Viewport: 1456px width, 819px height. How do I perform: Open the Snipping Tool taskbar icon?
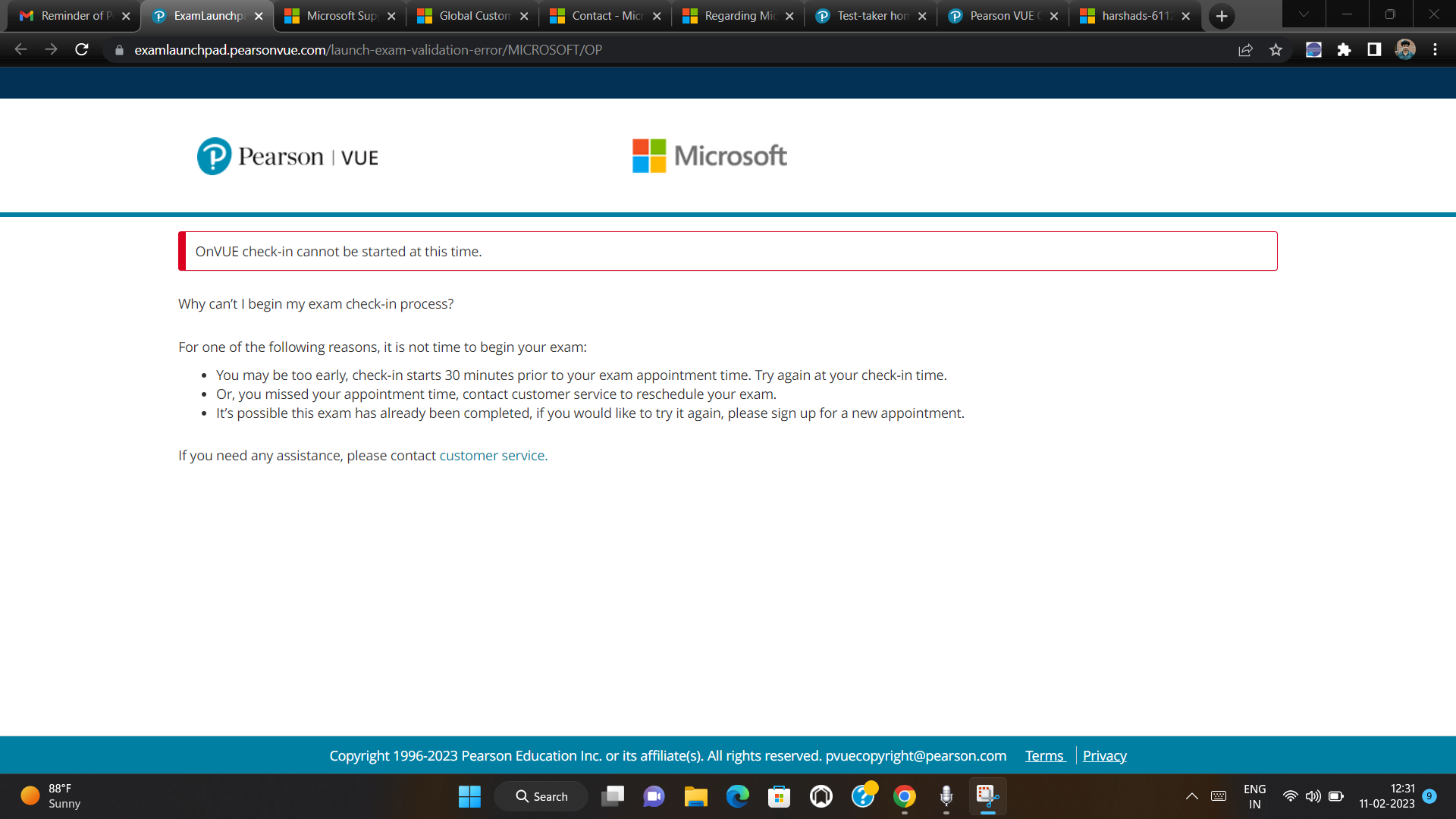click(987, 796)
